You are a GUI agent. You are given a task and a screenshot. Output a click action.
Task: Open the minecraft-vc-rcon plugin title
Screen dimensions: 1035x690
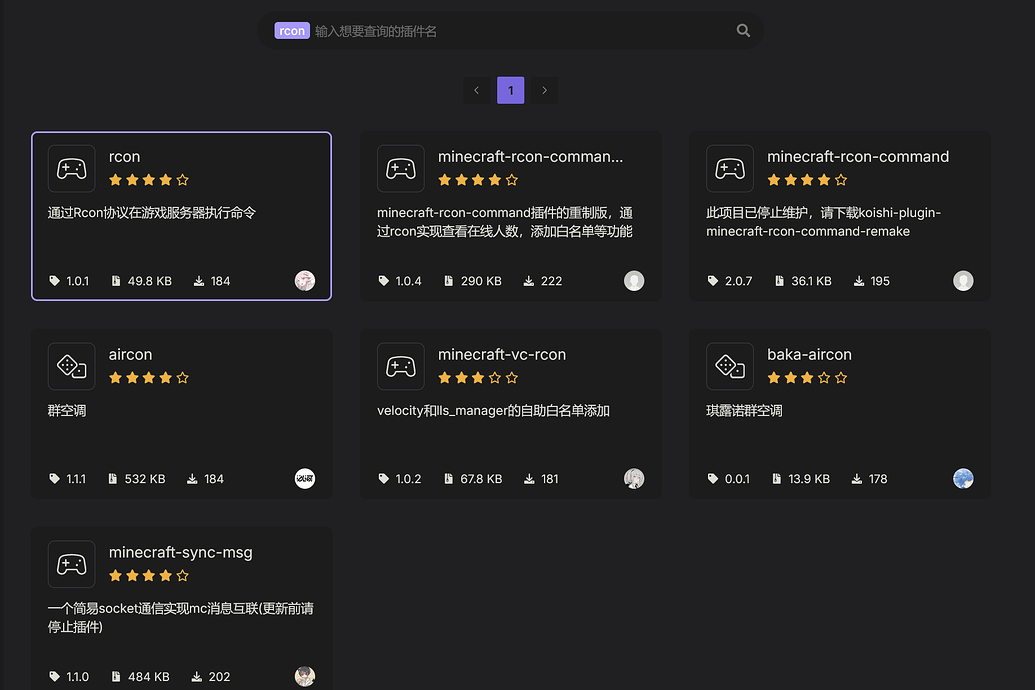pos(501,355)
